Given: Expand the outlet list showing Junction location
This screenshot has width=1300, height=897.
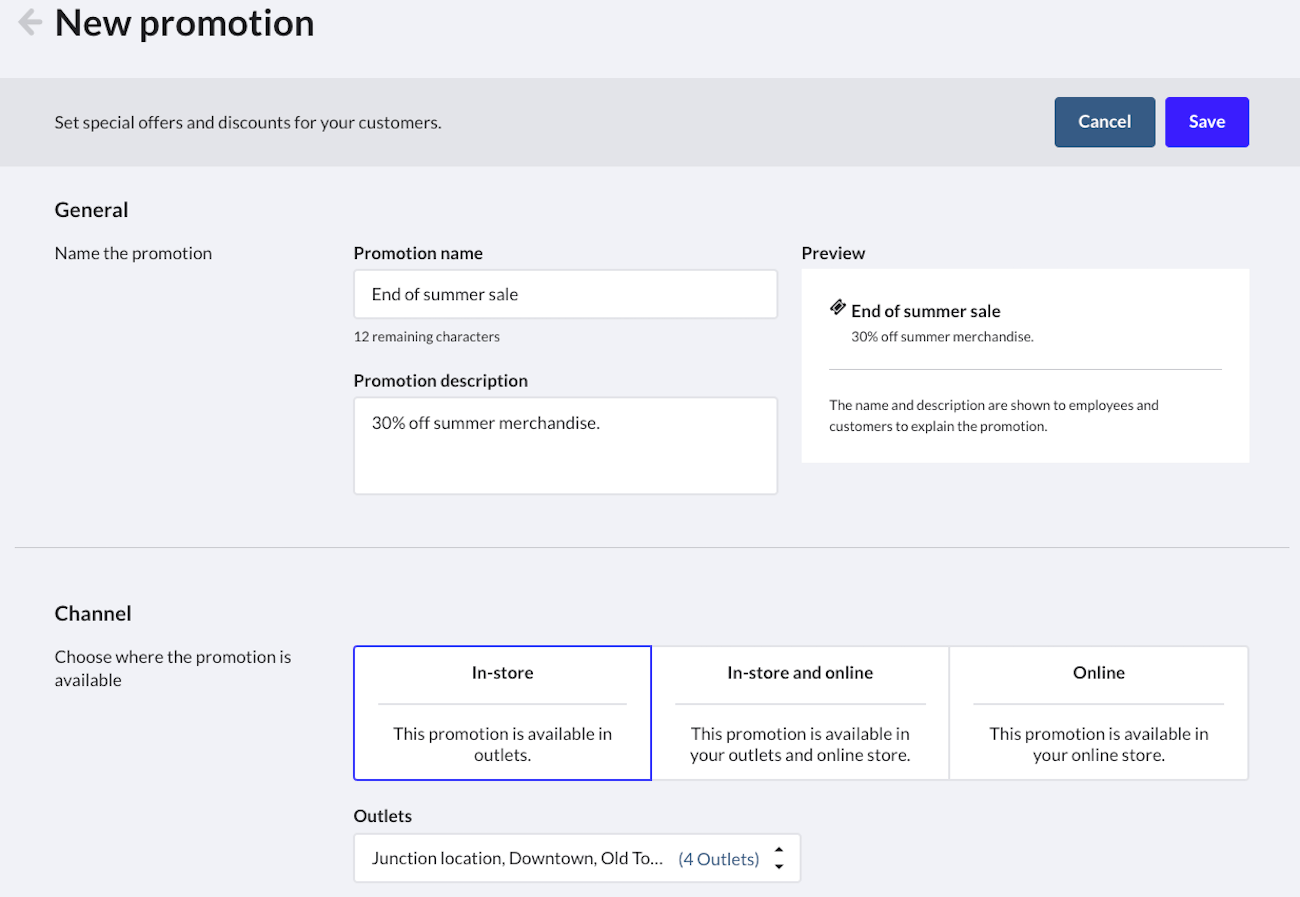Looking at the screenshot, I should tap(516, 858).
